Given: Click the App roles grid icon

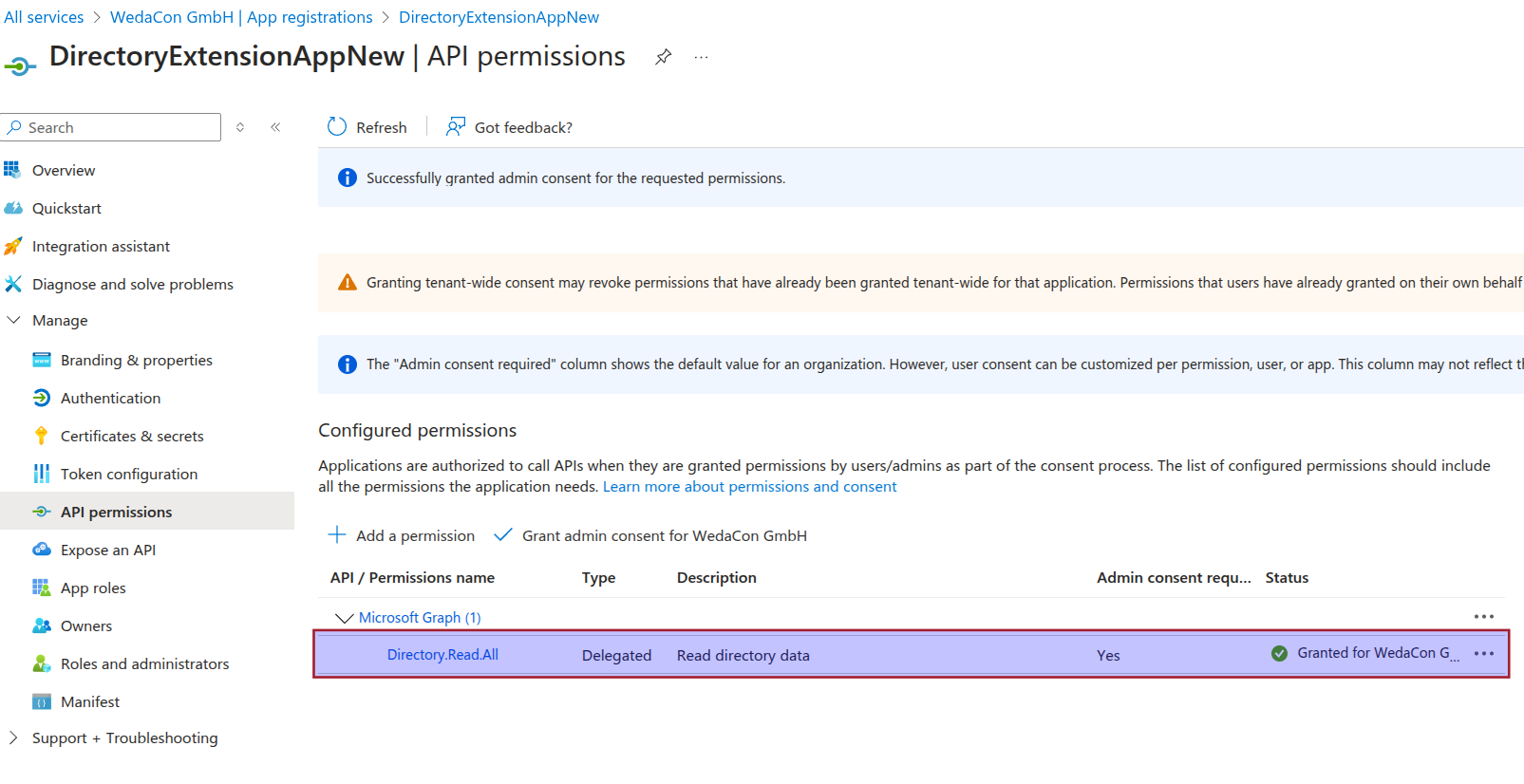Looking at the screenshot, I should point(42,588).
